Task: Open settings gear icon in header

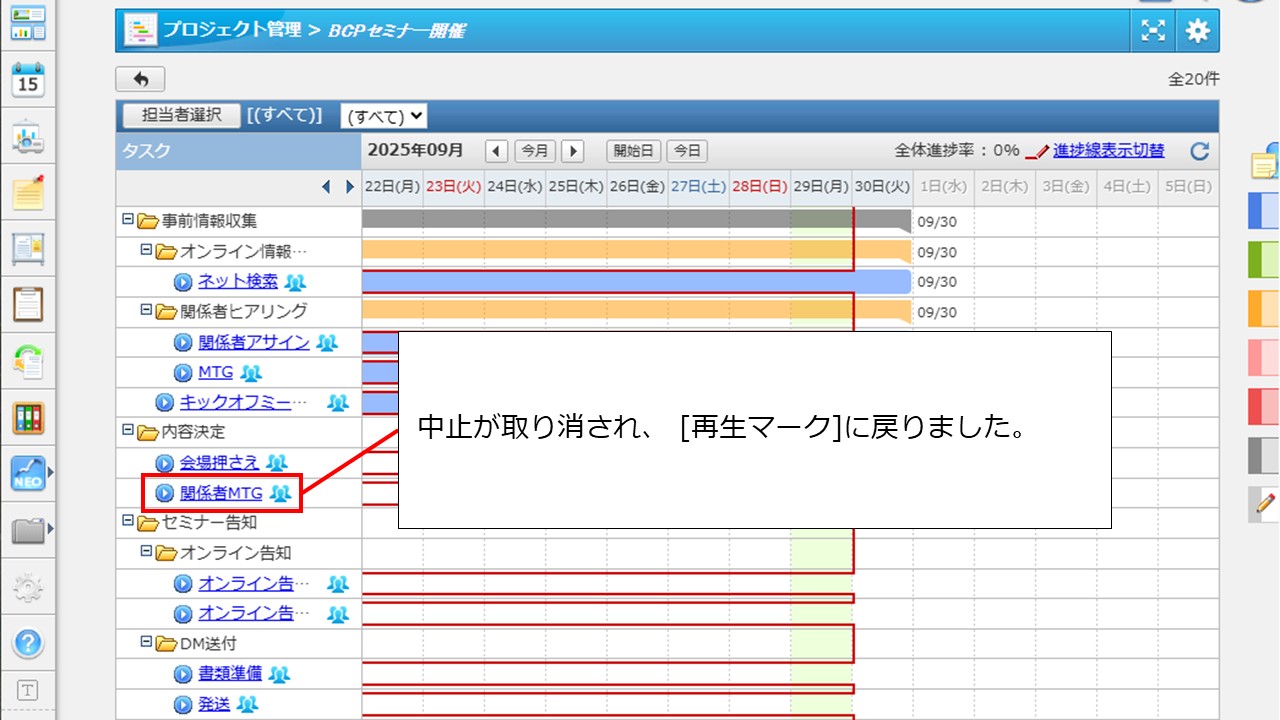Action: pyautogui.click(x=1197, y=31)
